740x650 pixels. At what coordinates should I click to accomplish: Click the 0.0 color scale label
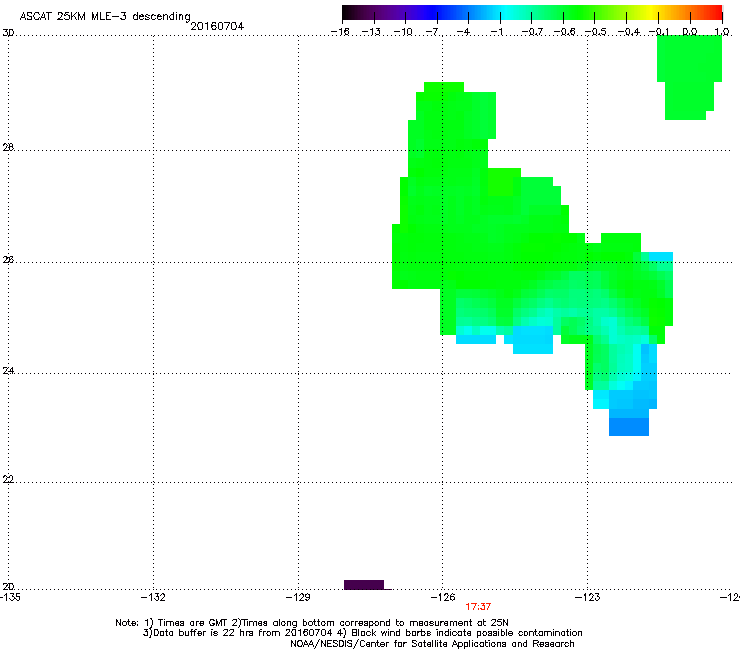coord(690,32)
